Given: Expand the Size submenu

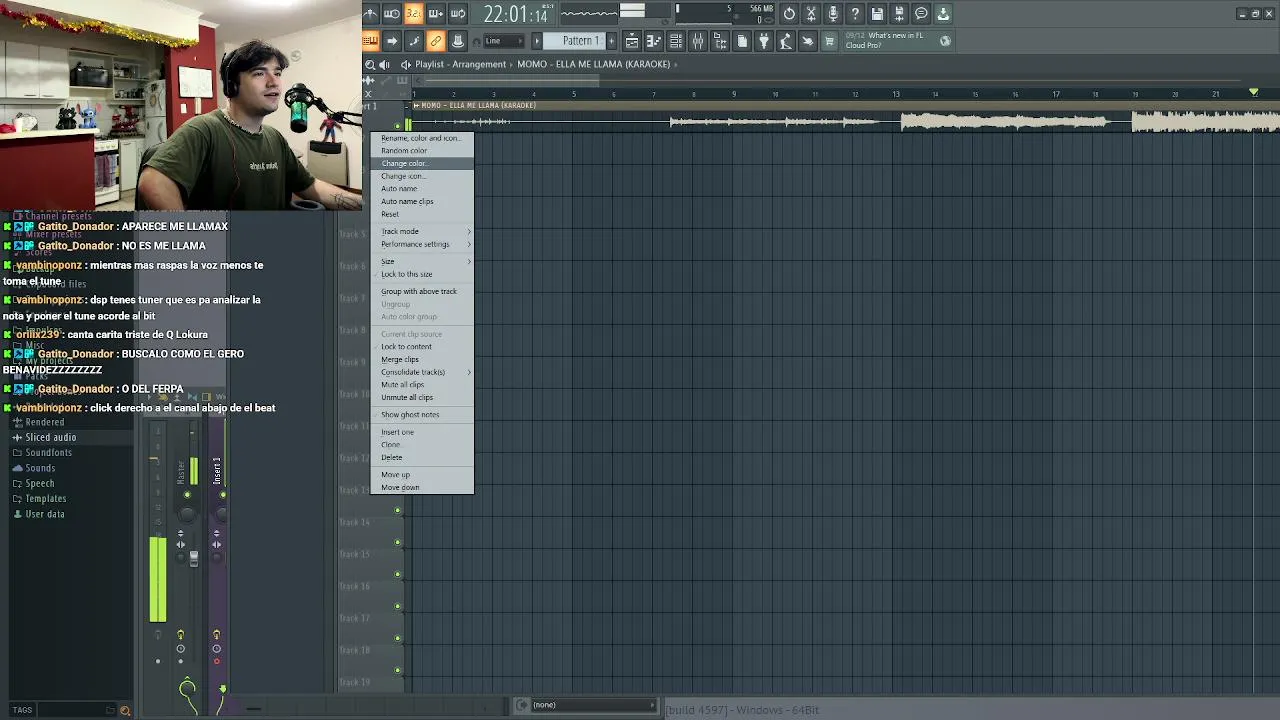Looking at the screenshot, I should click(x=422, y=261).
